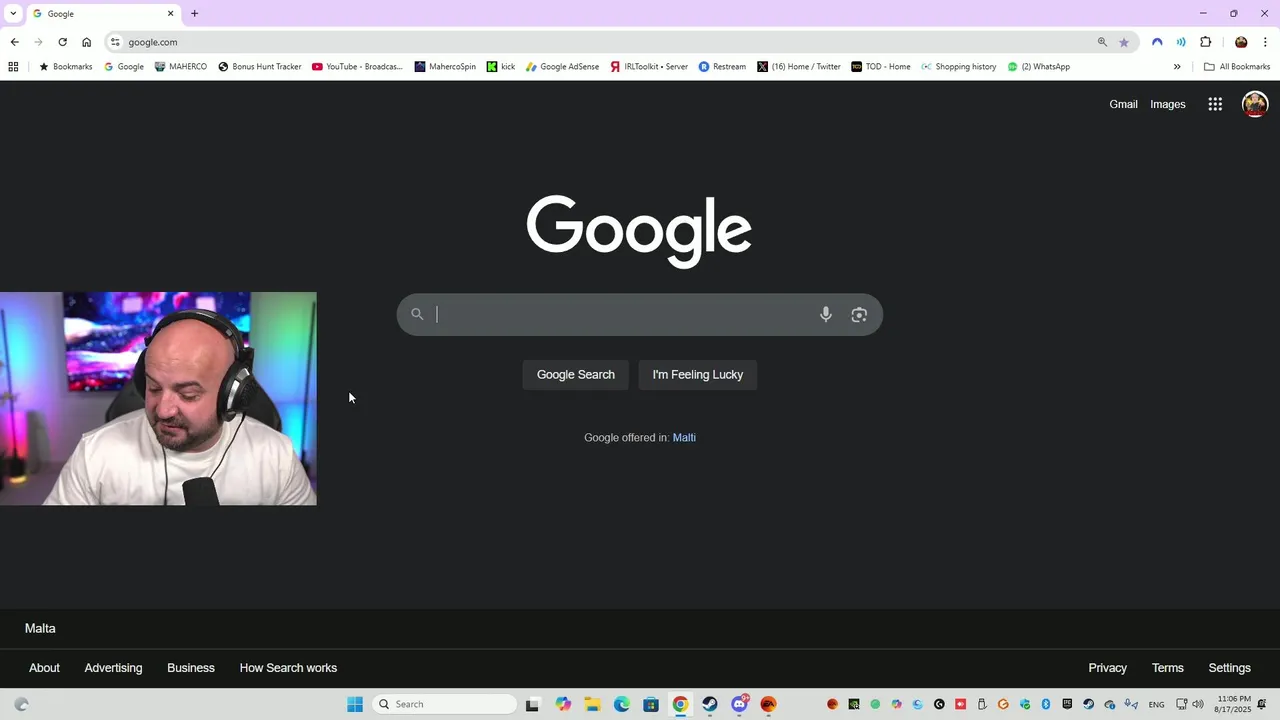Go back in browser history
The image size is (1280, 720).
[14, 42]
